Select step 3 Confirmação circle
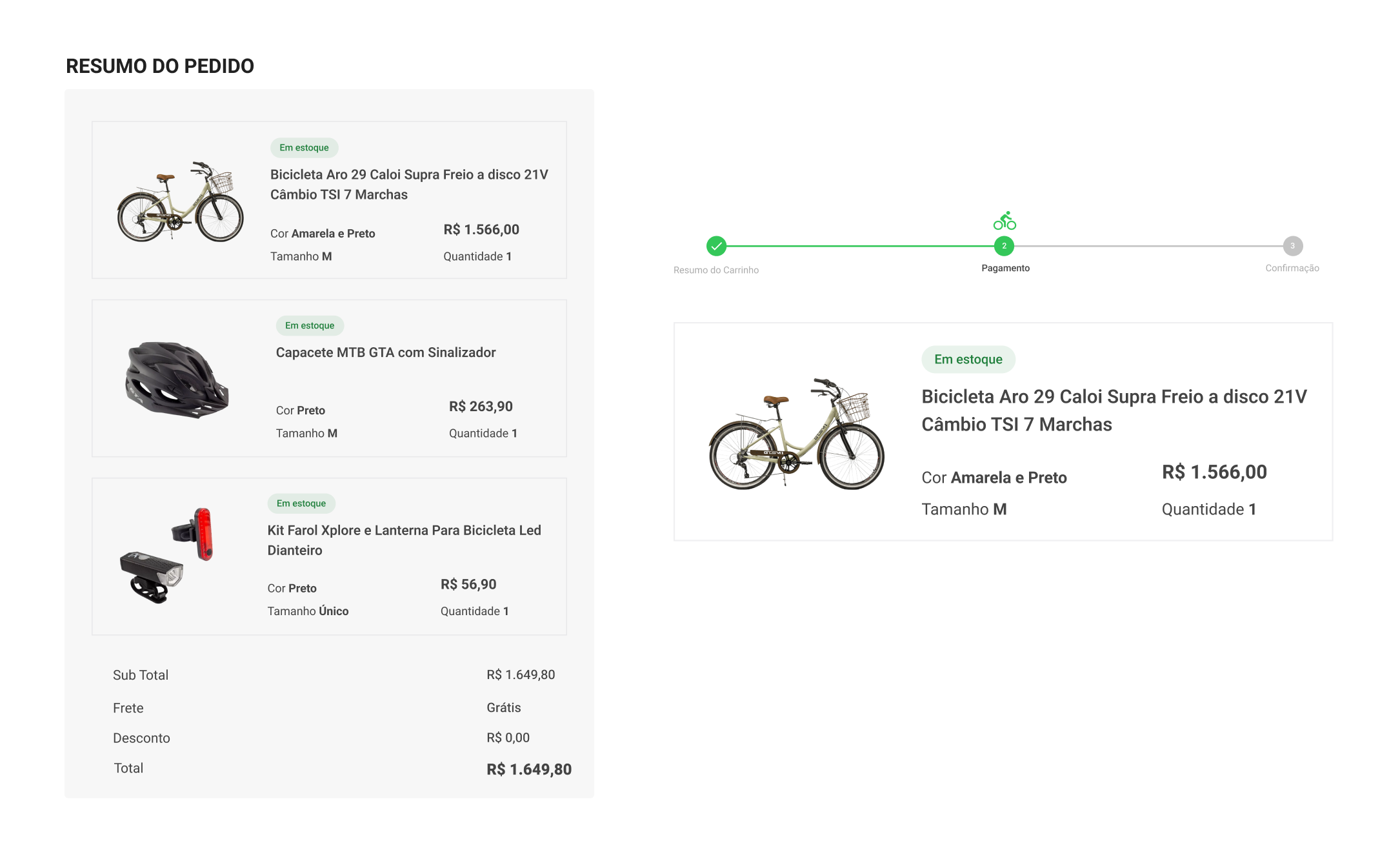 click(1292, 246)
